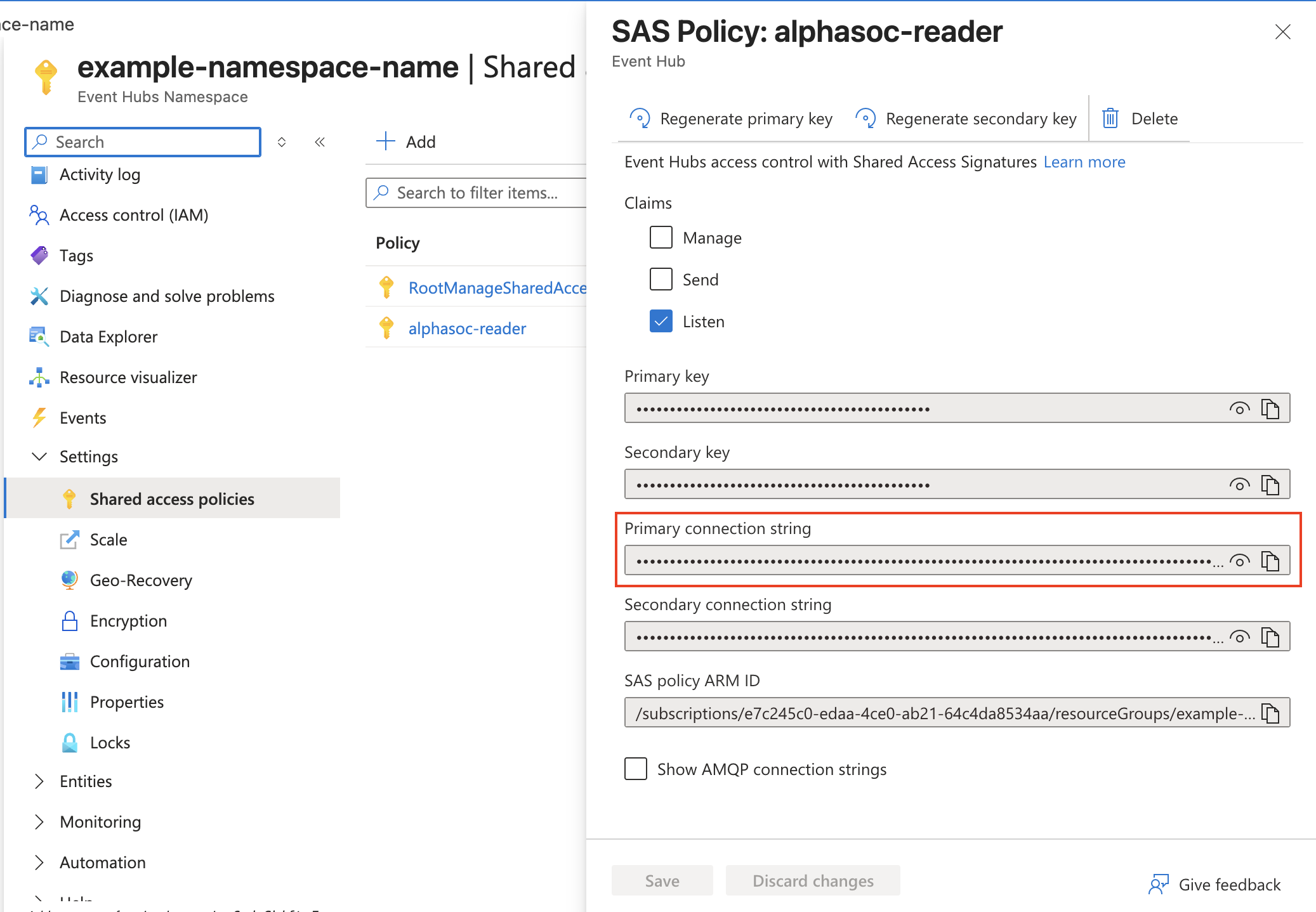Viewport: 1316px width, 912px height.
Task: Open Give feedback
Action: click(1214, 884)
